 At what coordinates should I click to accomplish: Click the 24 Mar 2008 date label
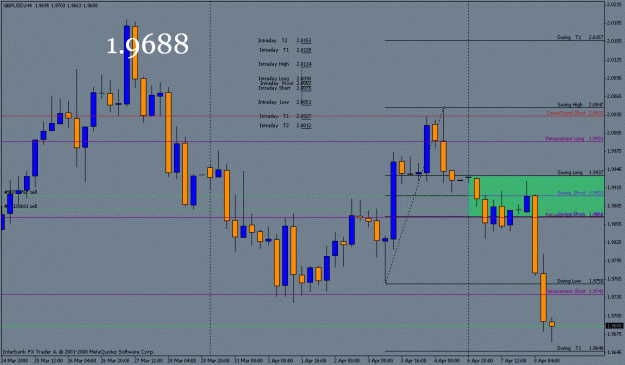click(15, 361)
